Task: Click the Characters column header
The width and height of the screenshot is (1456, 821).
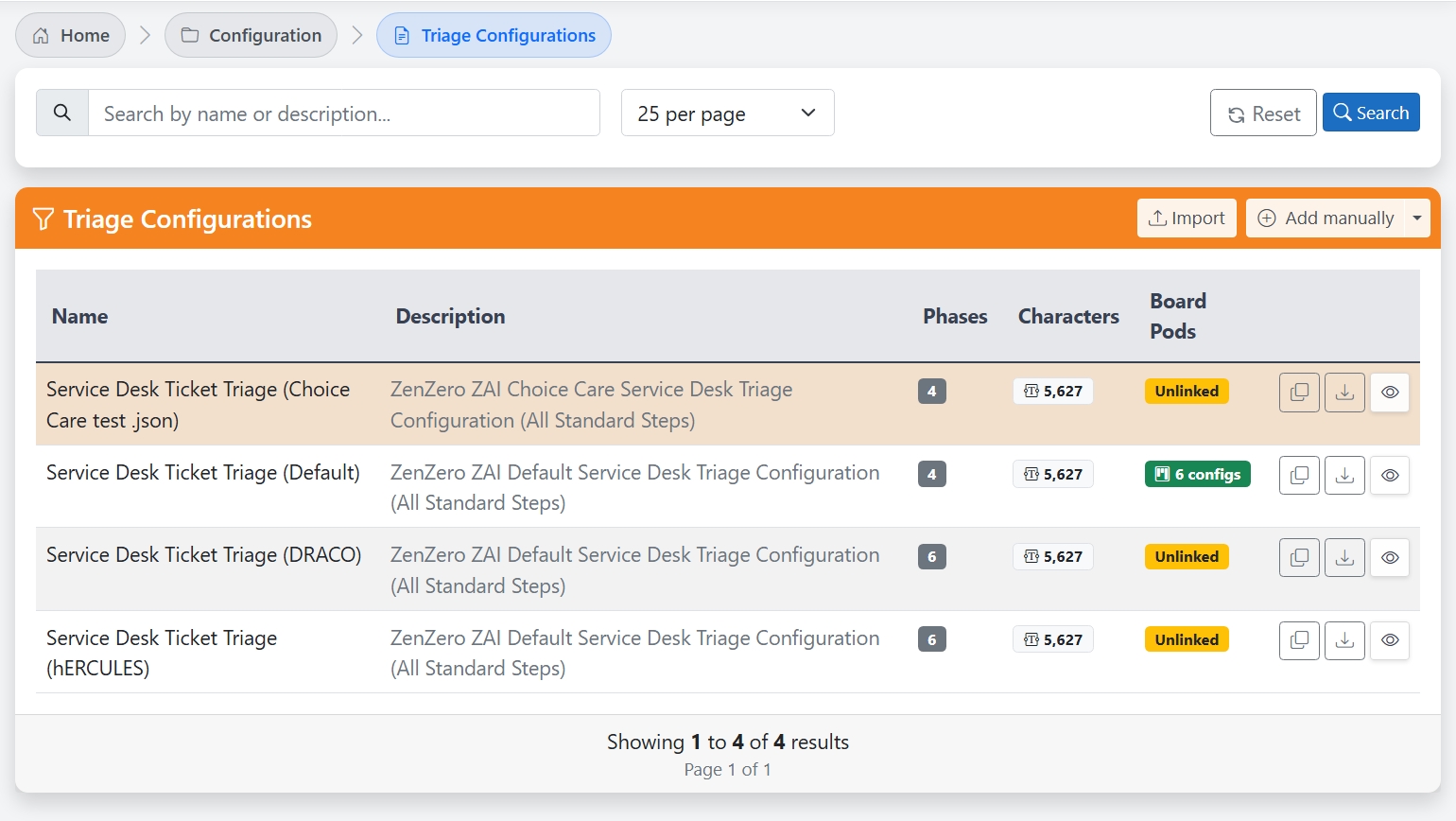Action: [x=1068, y=316]
